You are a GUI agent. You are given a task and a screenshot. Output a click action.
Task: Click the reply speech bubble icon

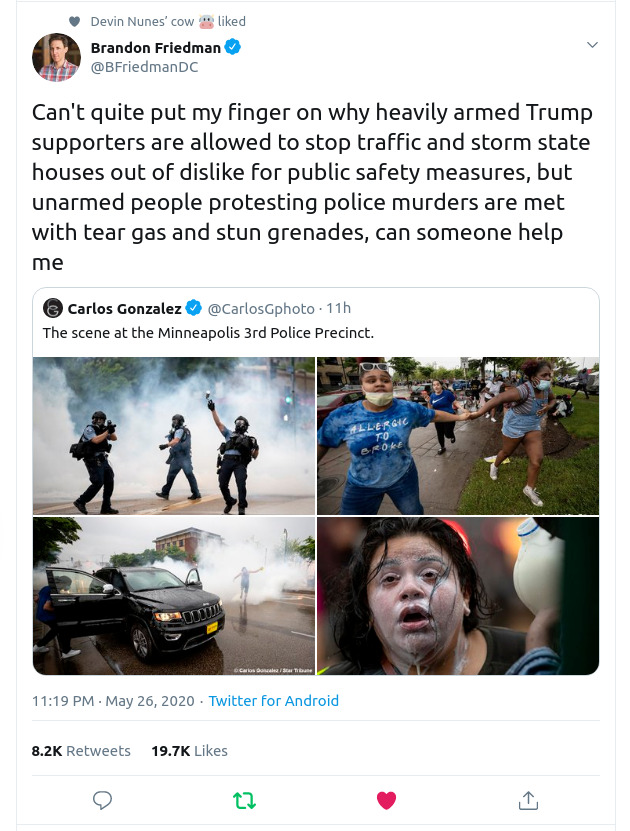[x=102, y=800]
